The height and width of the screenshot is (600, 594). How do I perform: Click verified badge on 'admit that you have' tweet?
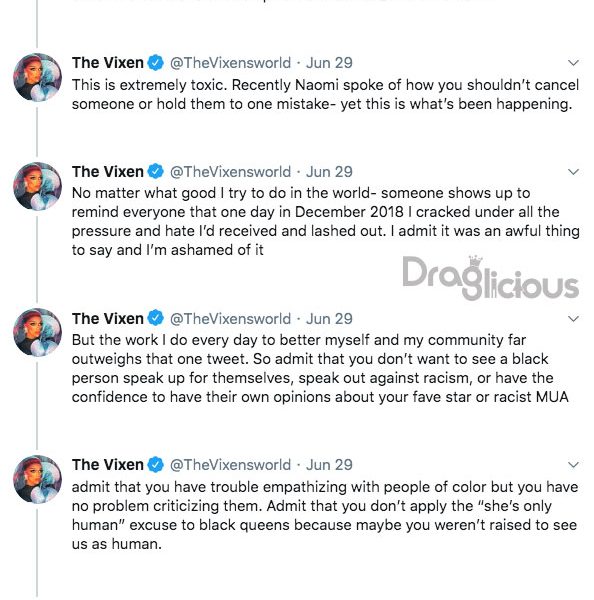coord(156,465)
